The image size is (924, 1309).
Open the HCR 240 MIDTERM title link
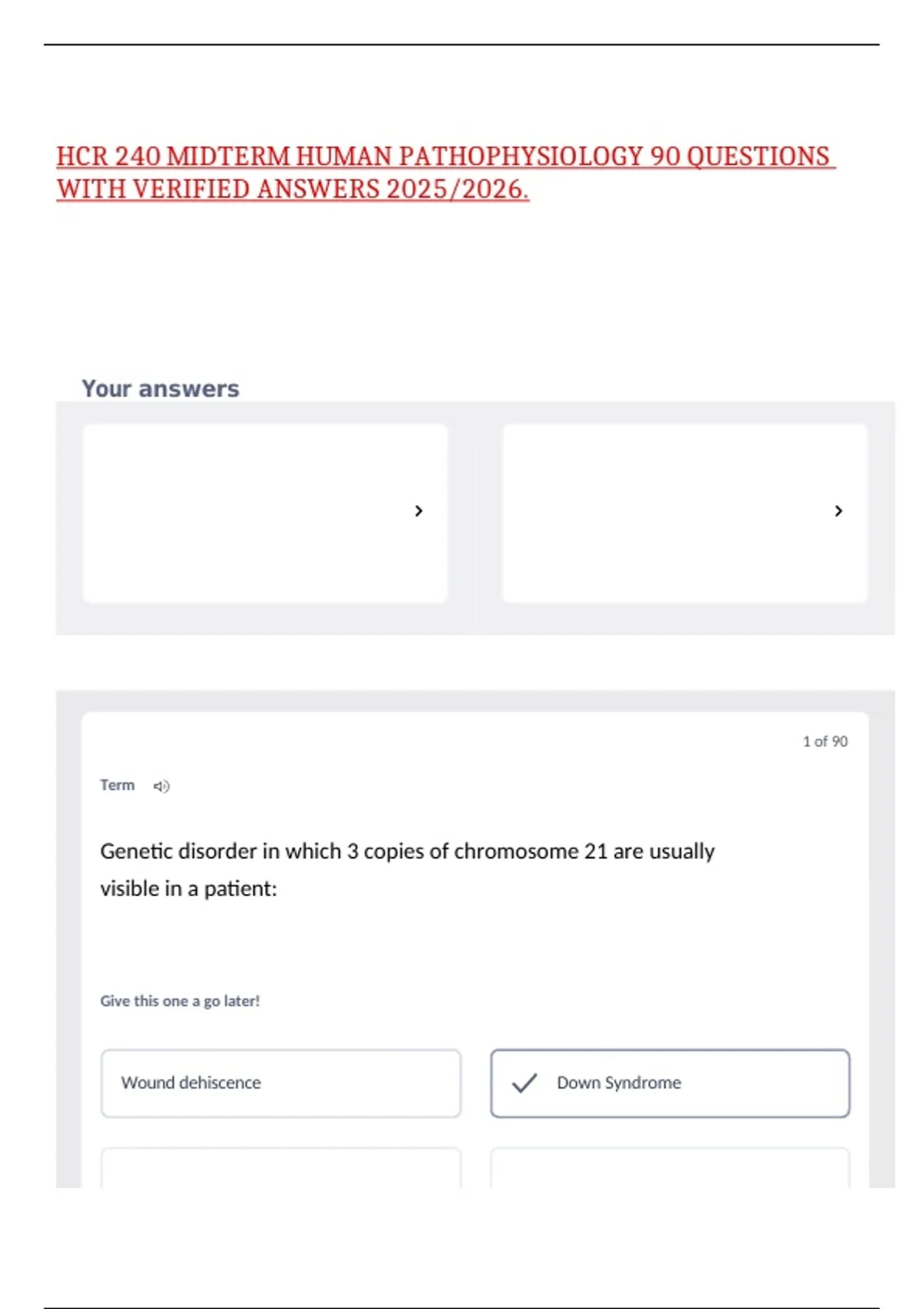tap(444, 156)
